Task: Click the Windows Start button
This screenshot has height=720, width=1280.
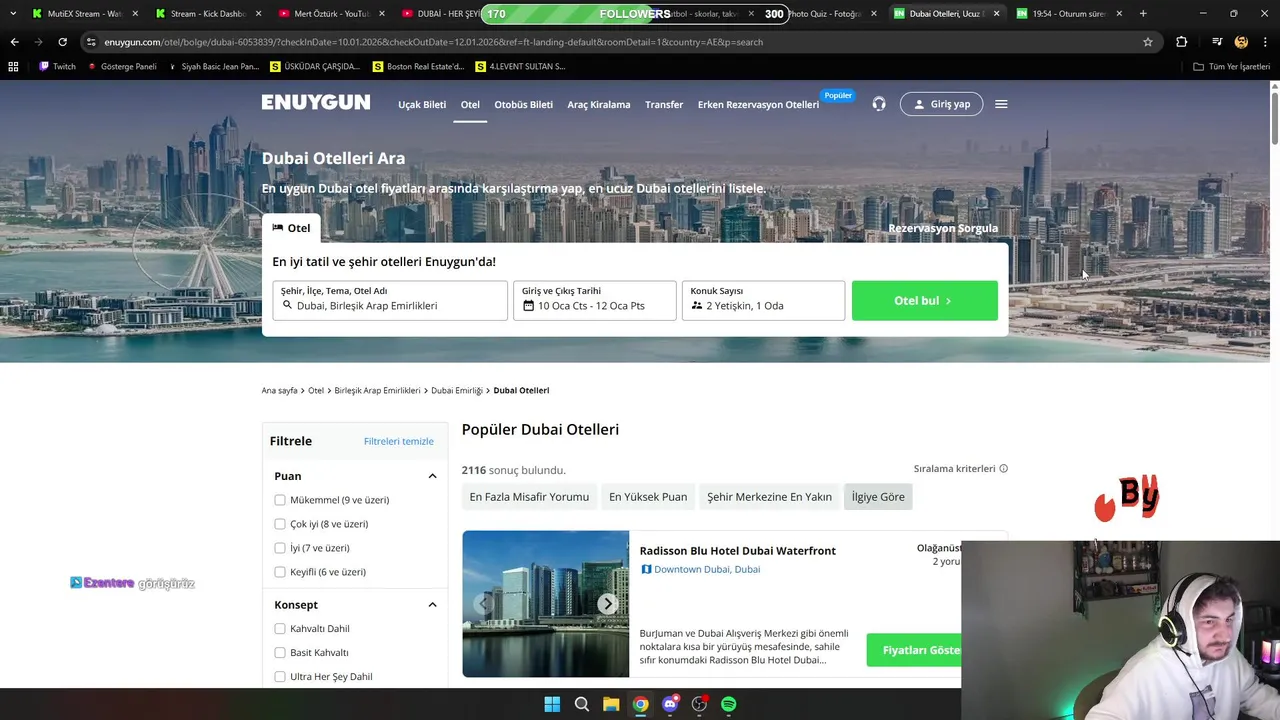Action: pos(552,704)
